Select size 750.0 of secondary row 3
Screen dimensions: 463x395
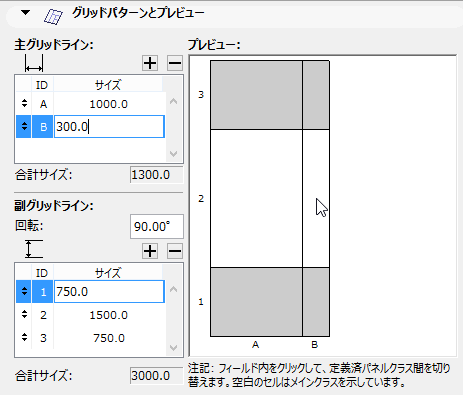pyautogui.click(x=109, y=338)
